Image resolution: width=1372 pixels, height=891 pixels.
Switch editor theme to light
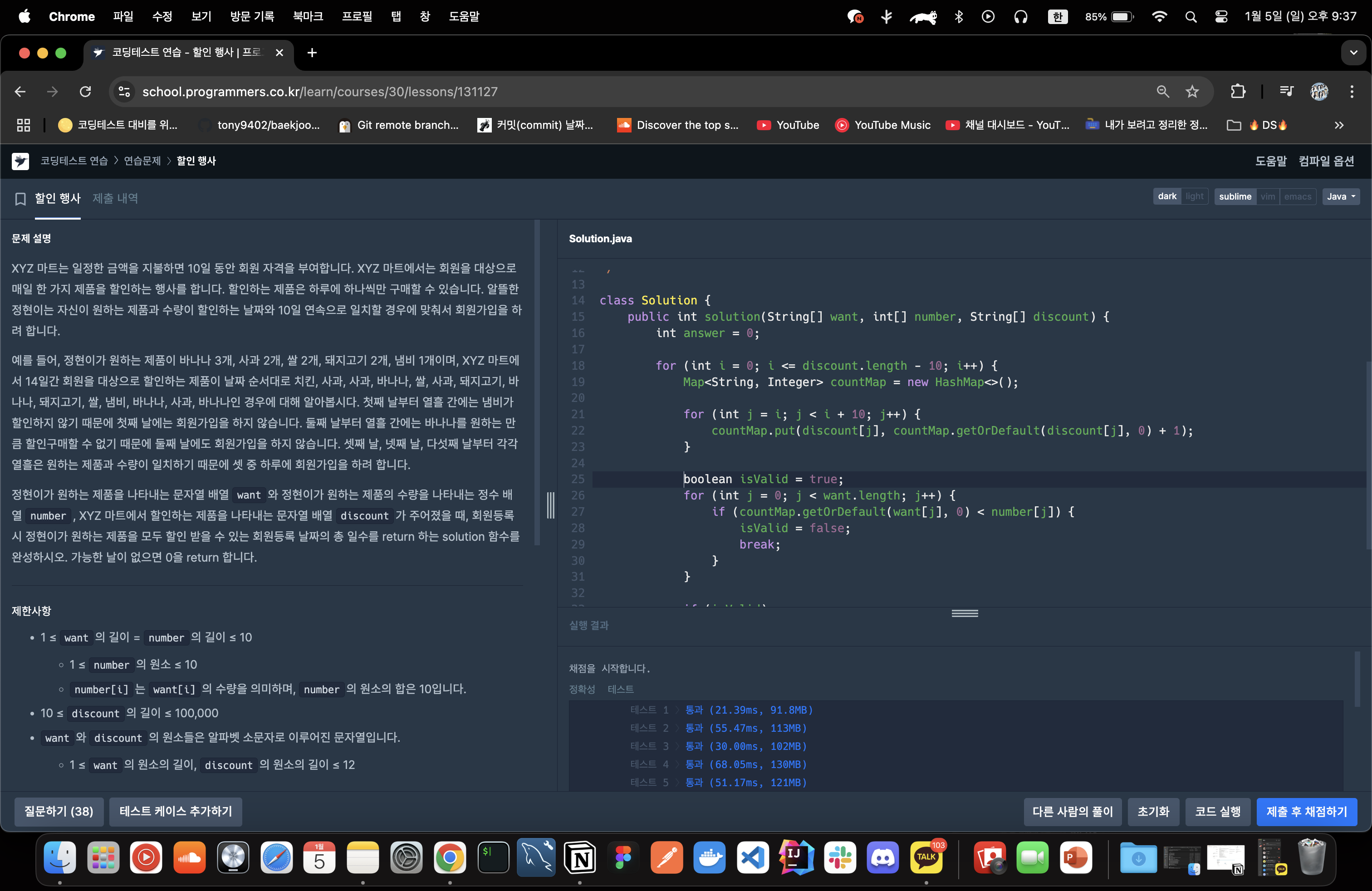click(1195, 196)
